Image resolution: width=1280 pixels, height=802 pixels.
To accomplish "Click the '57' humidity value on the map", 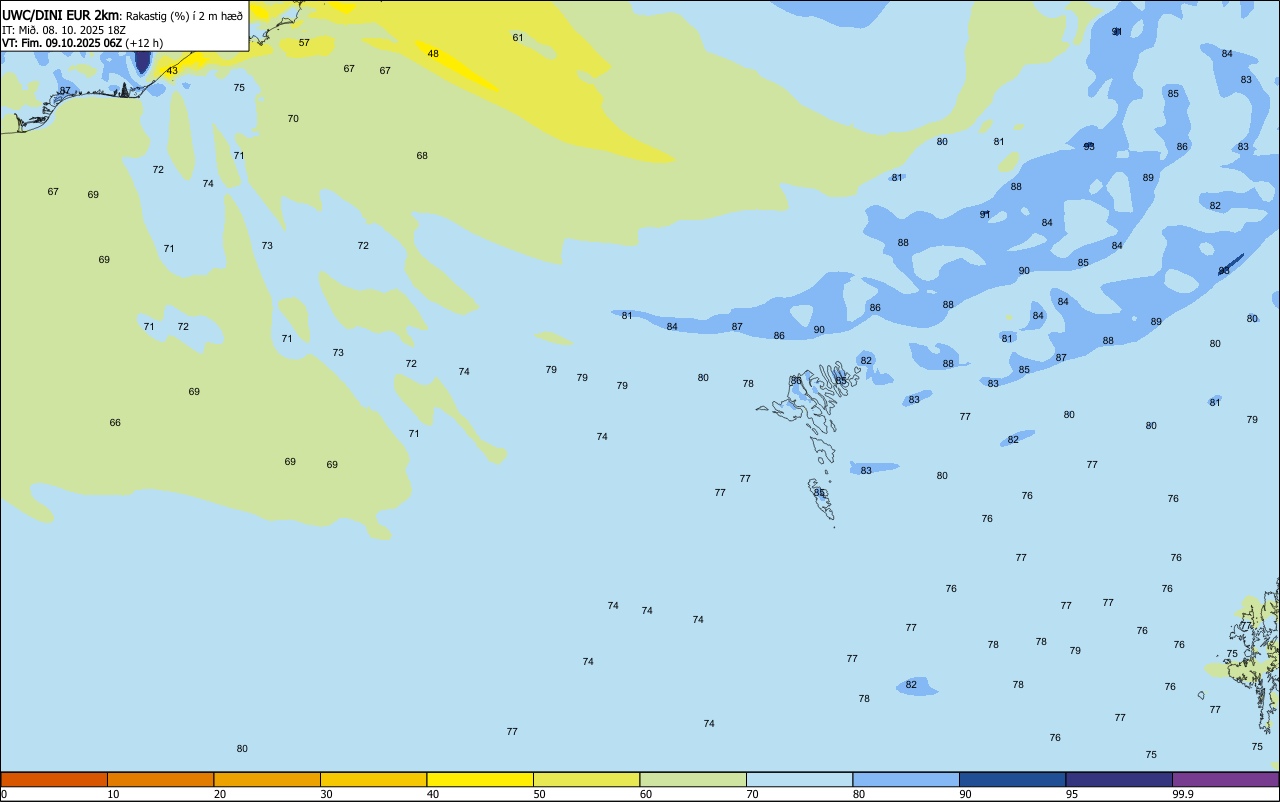I will coord(304,43).
